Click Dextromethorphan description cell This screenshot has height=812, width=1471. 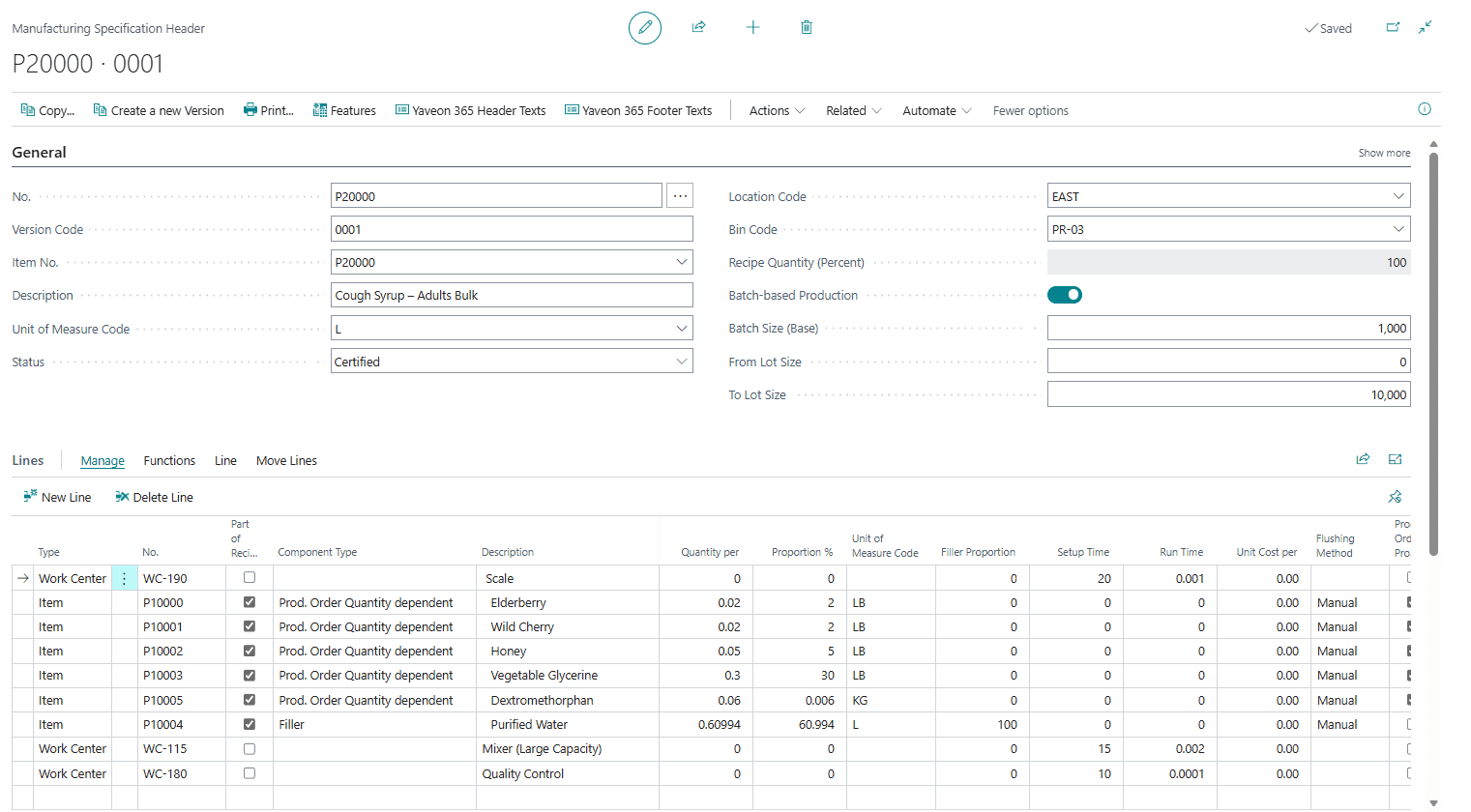tap(568, 700)
